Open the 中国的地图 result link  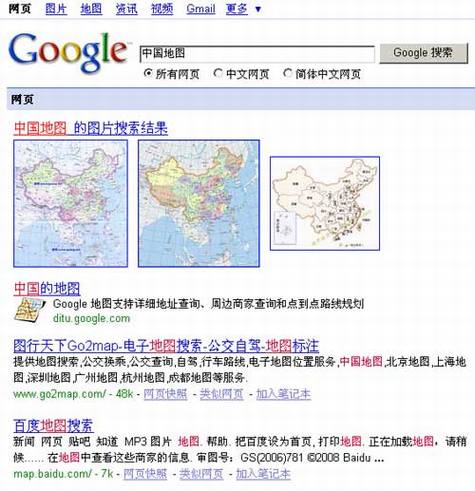click(47, 289)
